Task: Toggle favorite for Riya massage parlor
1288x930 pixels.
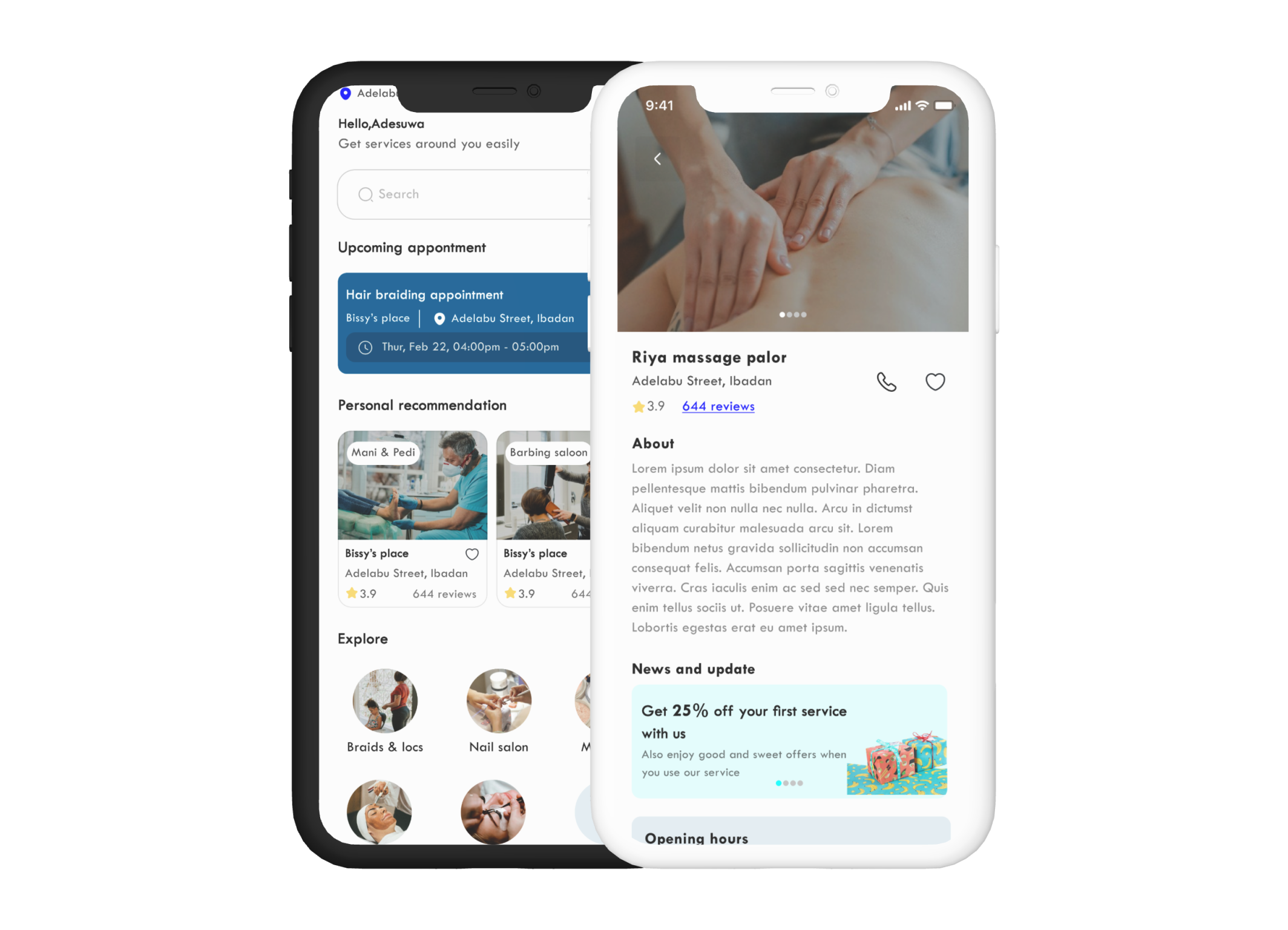Action: 935,382
